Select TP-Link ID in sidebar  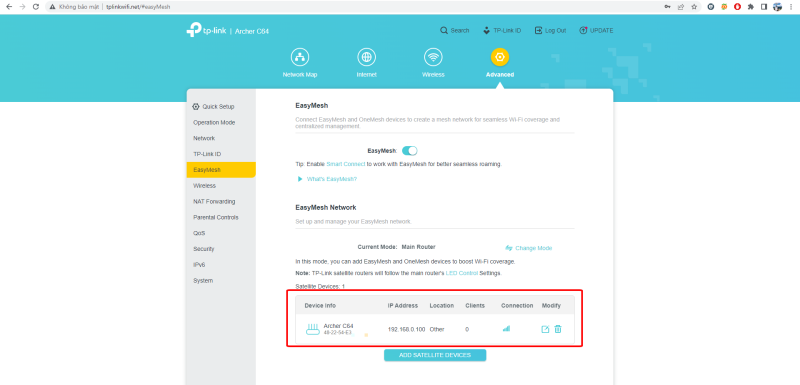[221, 154]
